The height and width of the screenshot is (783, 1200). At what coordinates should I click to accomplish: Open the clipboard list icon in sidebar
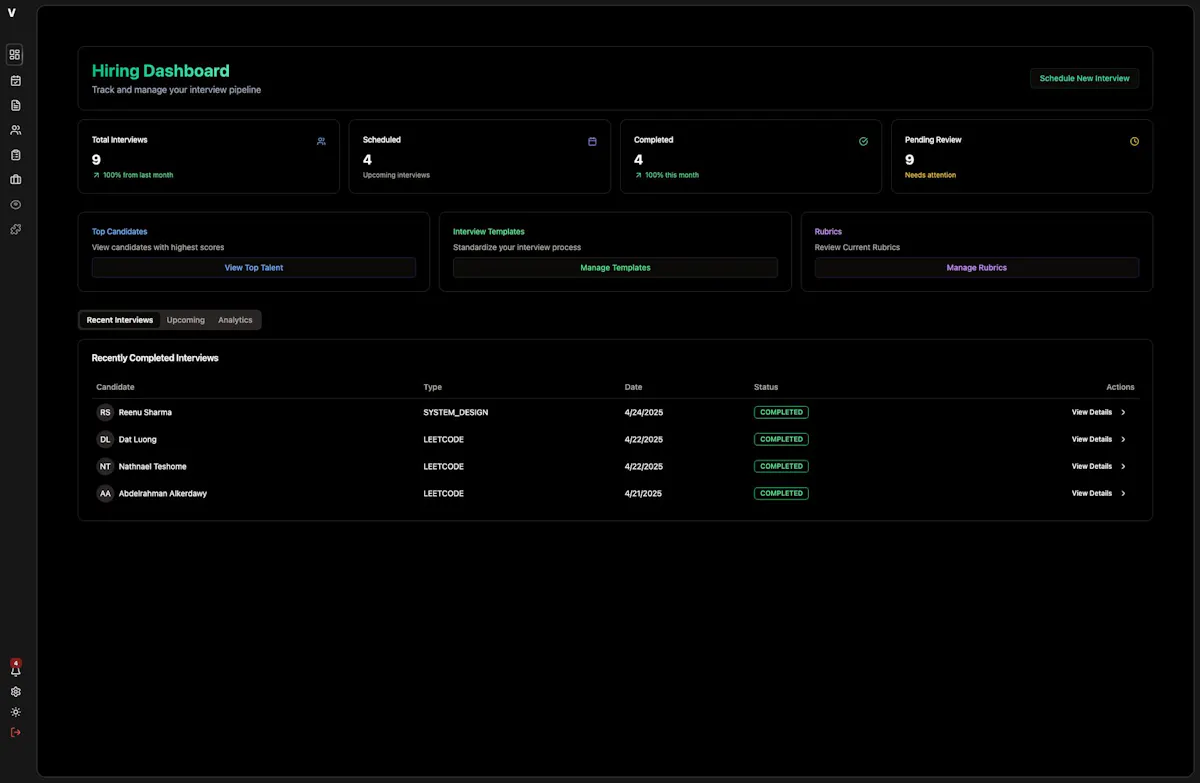15,155
